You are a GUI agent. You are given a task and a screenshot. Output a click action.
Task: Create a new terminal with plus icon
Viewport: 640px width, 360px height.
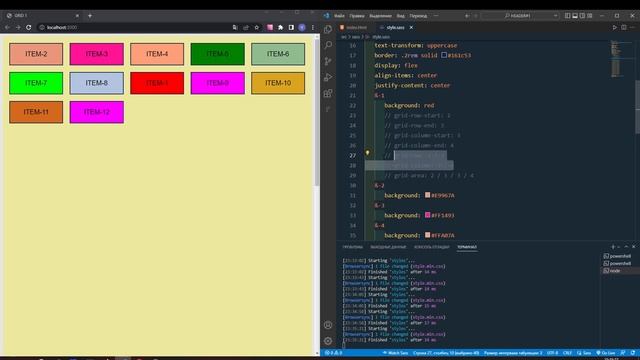pos(613,247)
